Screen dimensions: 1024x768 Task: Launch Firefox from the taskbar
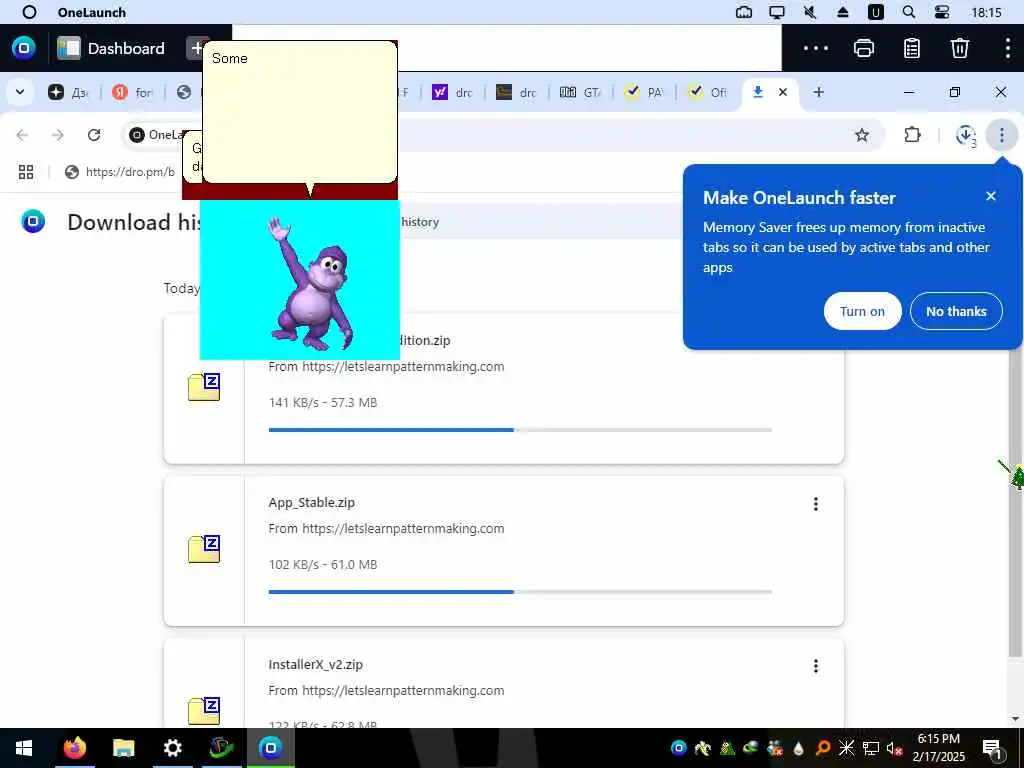[x=74, y=748]
